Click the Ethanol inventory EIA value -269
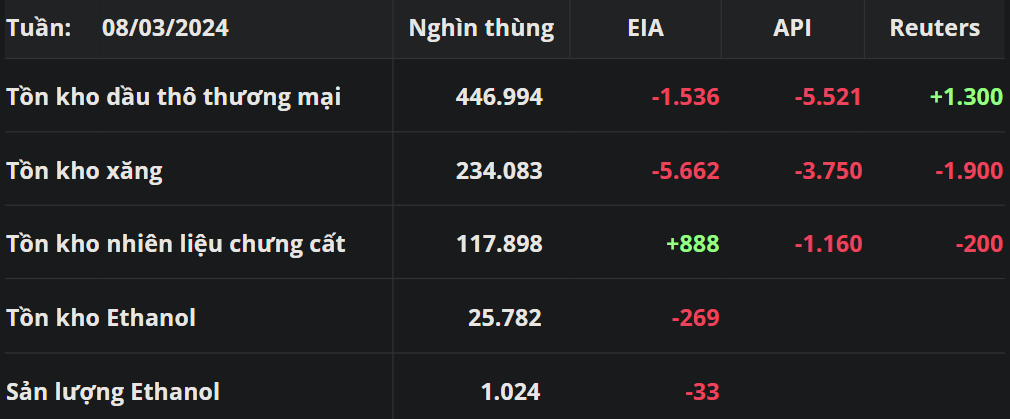The height and width of the screenshot is (419, 1010). (696, 318)
